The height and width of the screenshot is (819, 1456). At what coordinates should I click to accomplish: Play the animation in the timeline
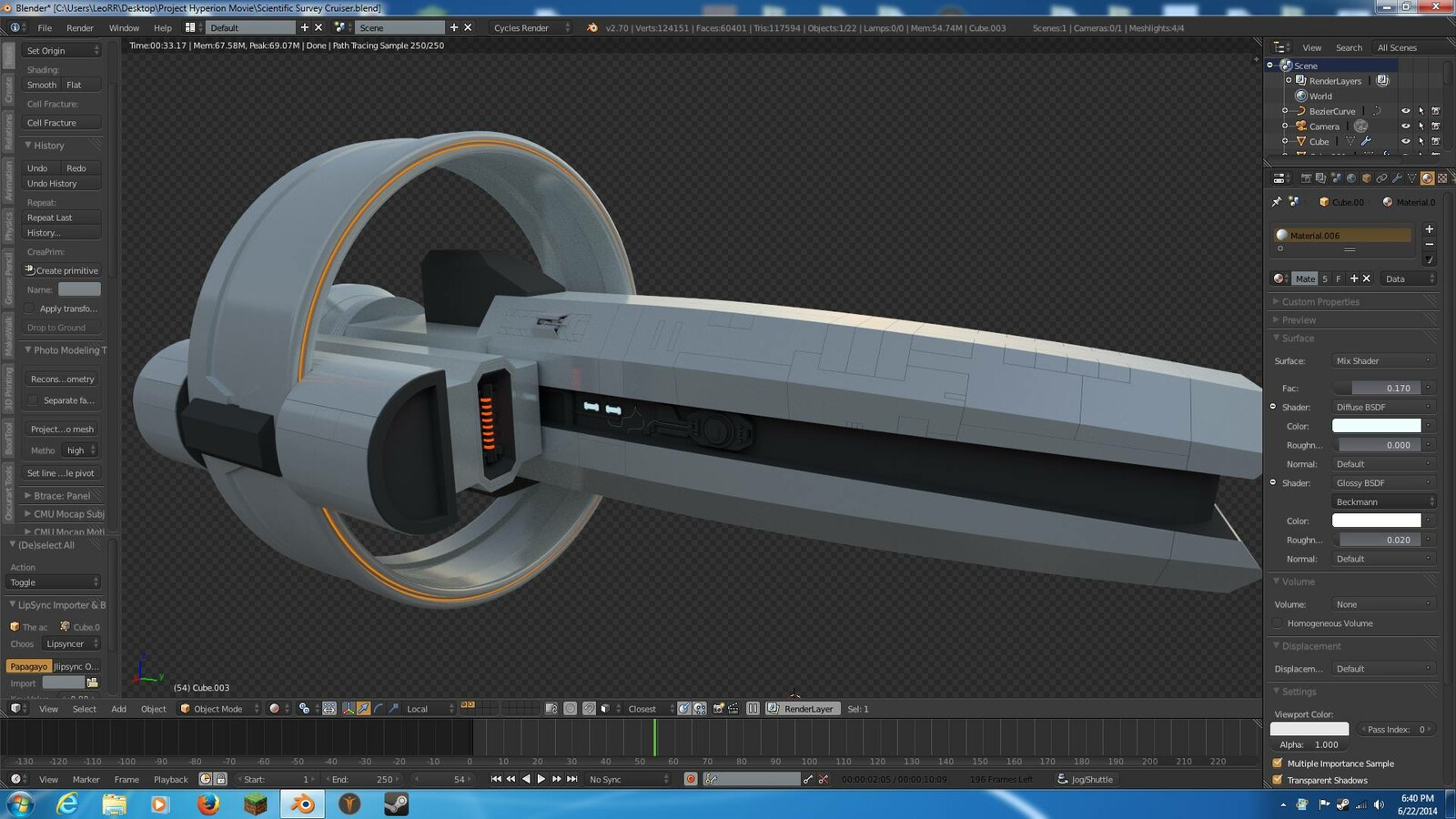[541, 779]
